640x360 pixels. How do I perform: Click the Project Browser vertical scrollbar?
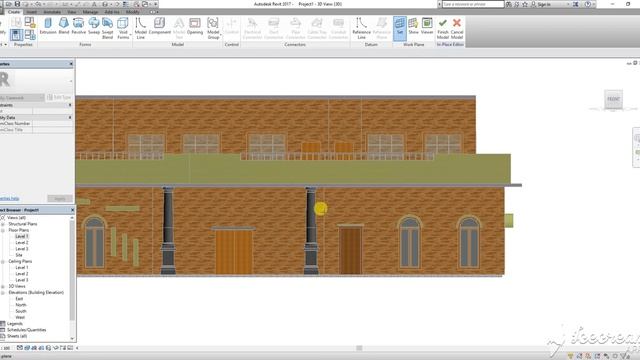[x=72, y=271]
